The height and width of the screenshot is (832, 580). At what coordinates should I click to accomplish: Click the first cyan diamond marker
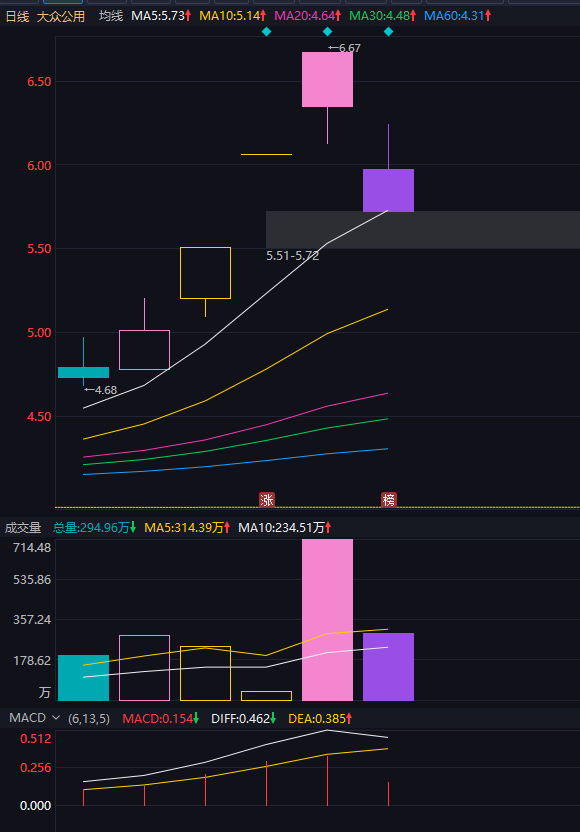coord(266,32)
